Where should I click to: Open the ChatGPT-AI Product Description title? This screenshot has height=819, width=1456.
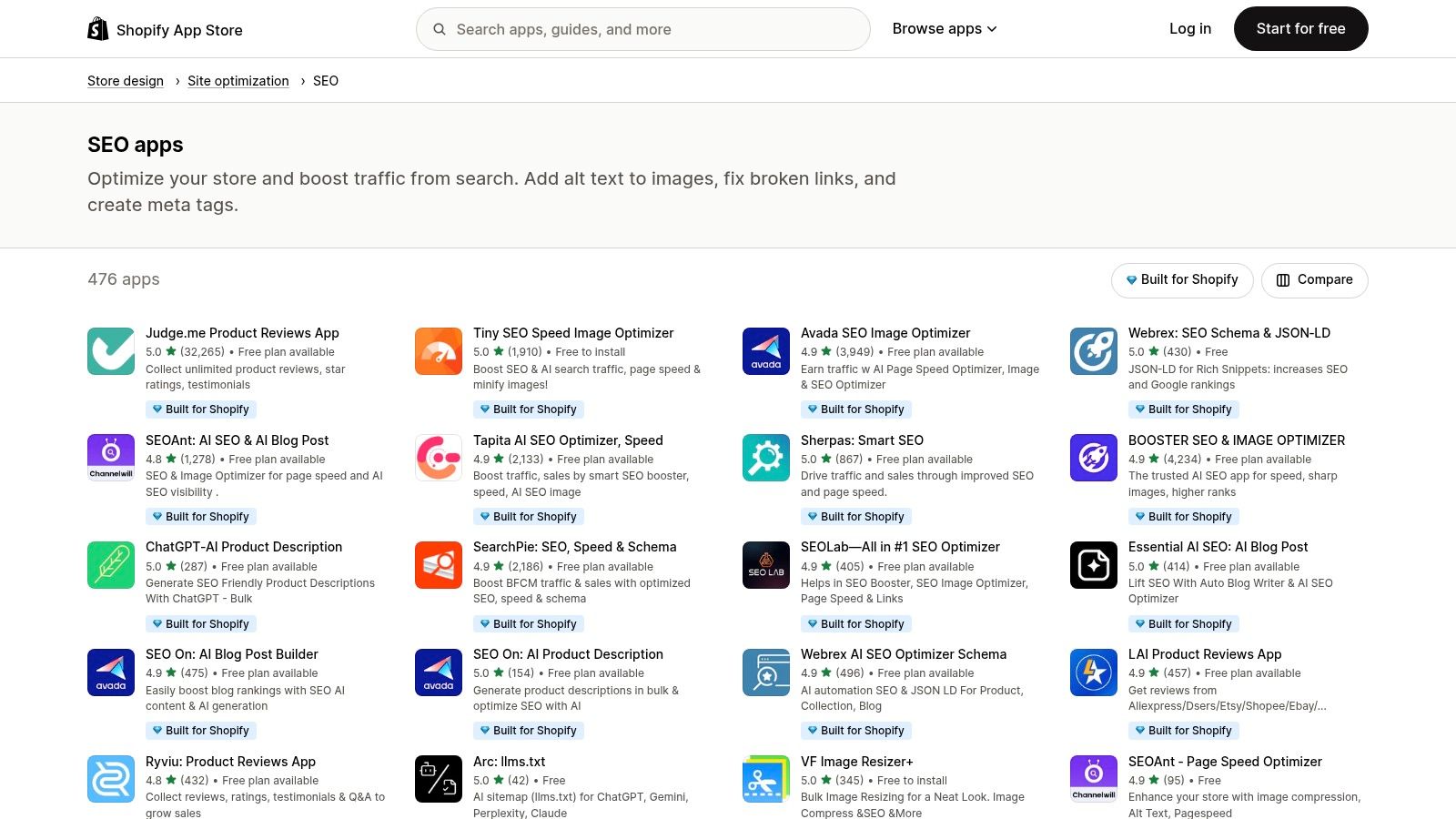tap(244, 547)
